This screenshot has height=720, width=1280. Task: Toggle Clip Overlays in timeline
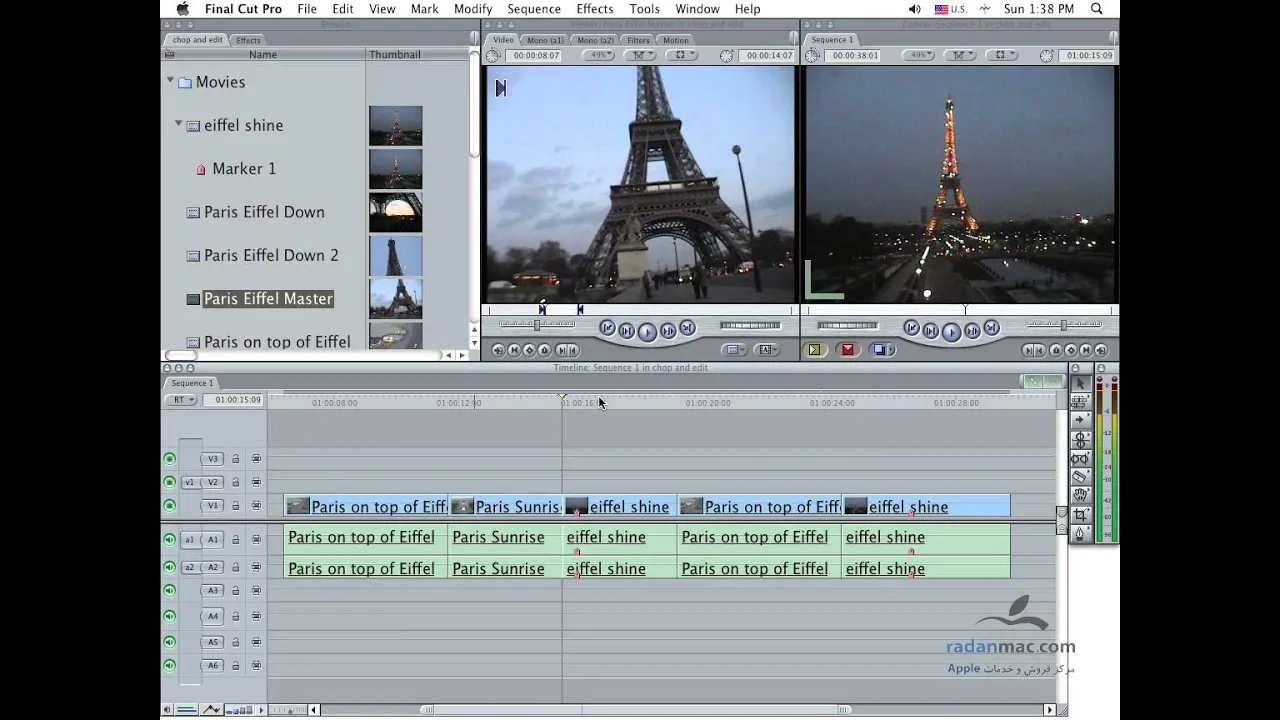[211, 710]
